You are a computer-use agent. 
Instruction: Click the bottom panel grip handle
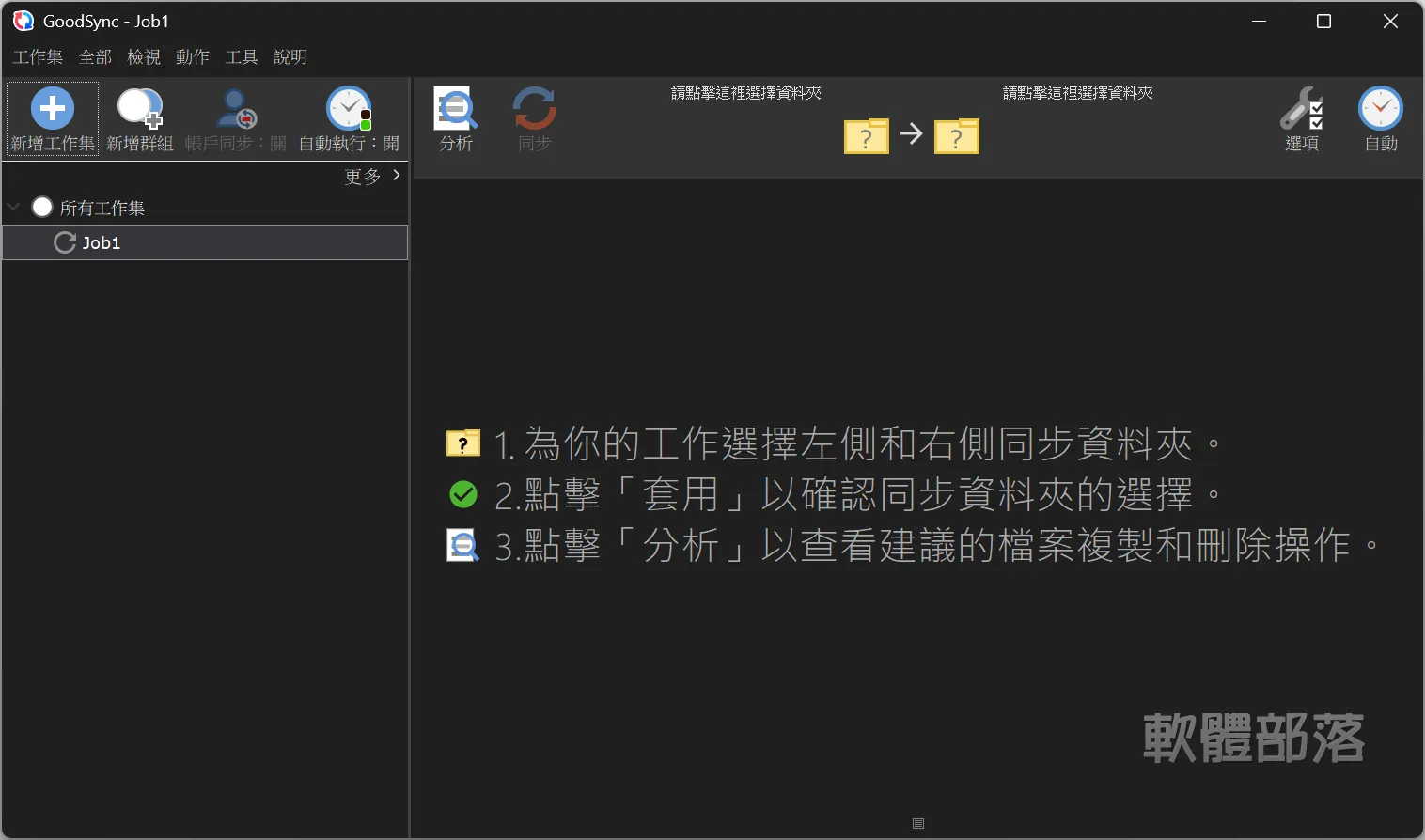918,824
